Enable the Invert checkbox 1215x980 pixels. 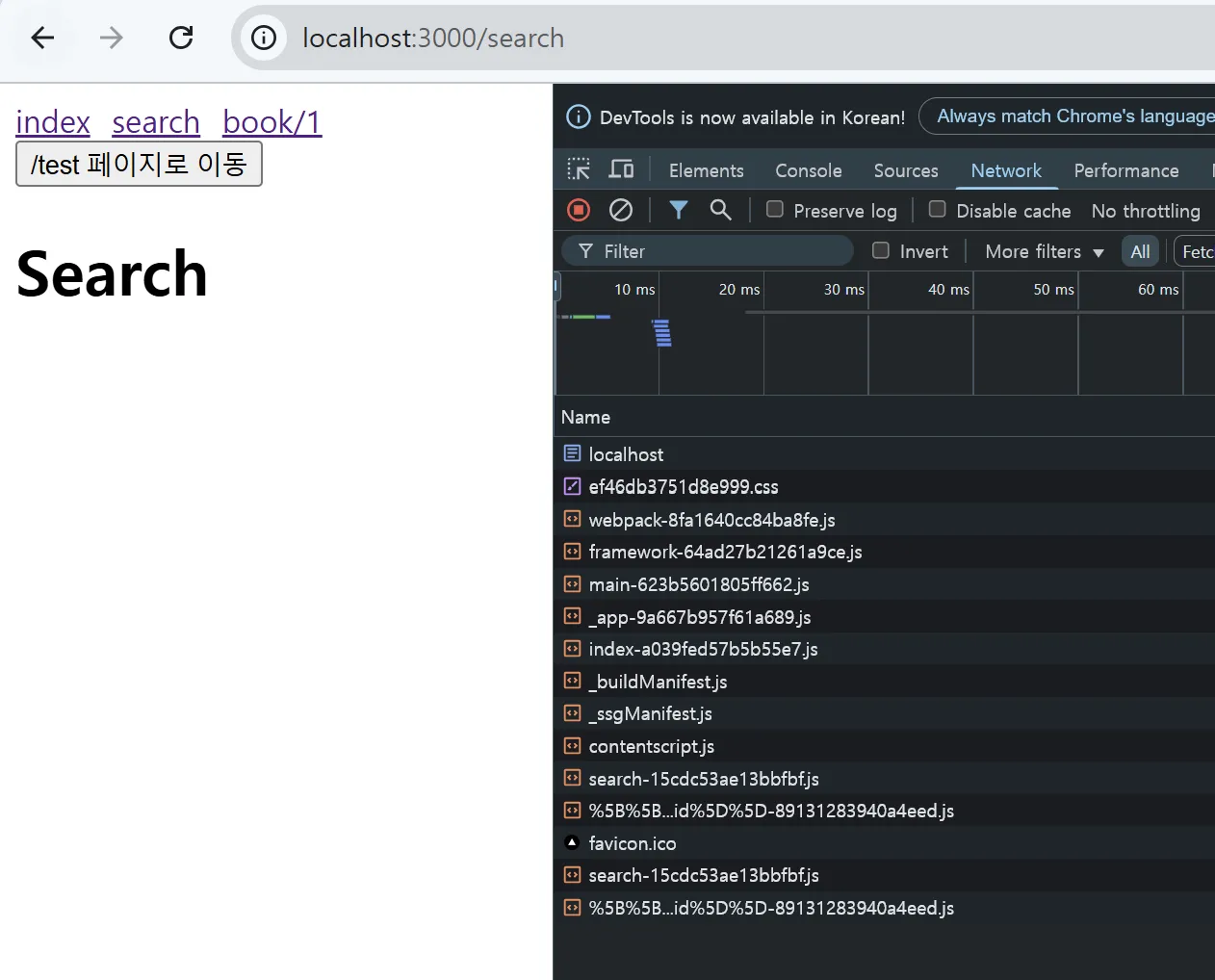(x=880, y=250)
